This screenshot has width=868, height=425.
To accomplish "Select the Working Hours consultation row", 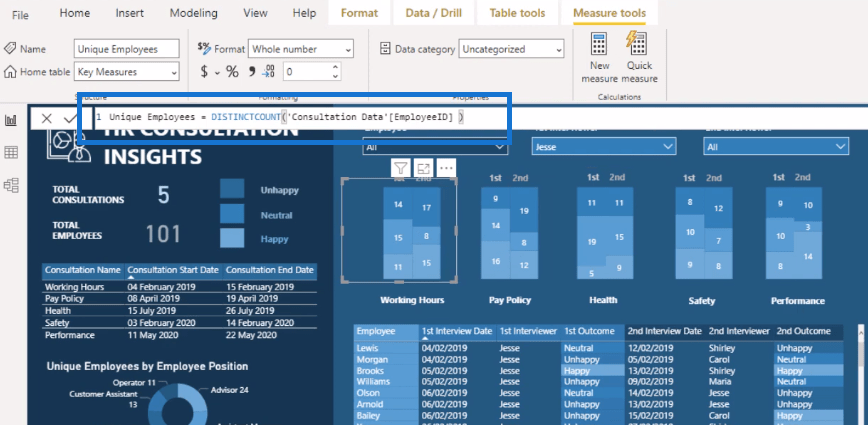I will (x=179, y=287).
